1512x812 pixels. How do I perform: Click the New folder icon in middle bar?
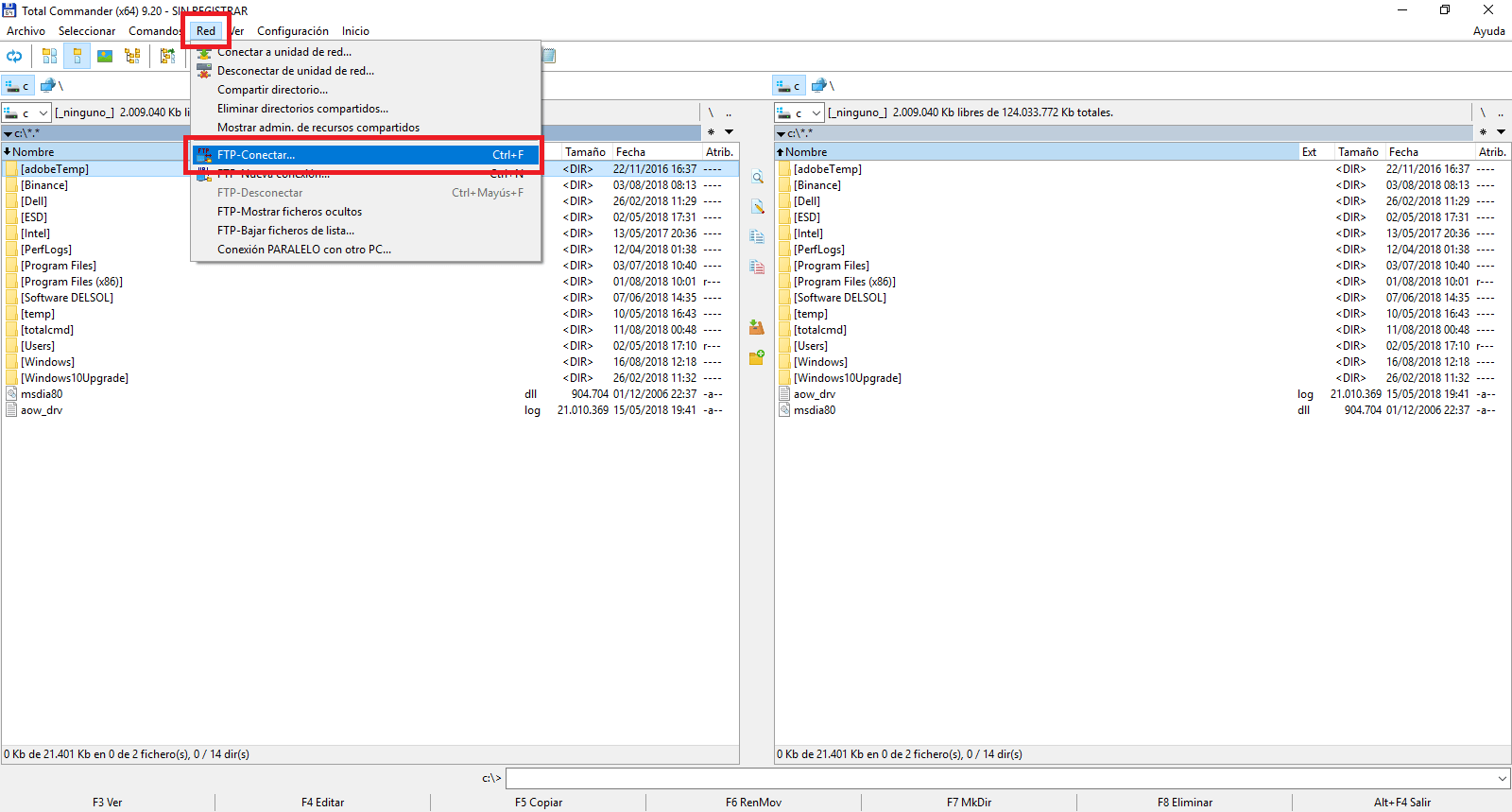(757, 357)
